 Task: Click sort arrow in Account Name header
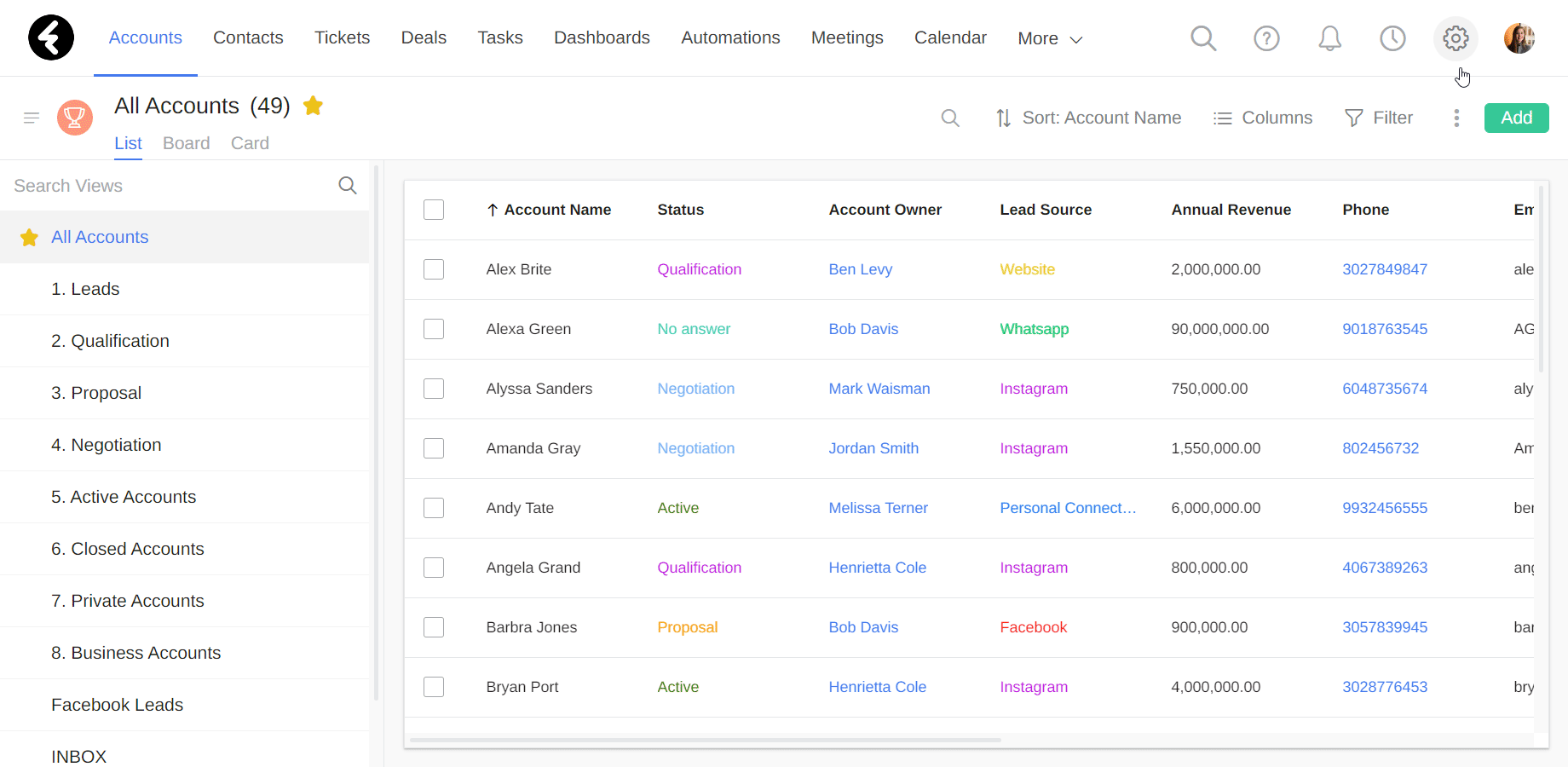[493, 210]
